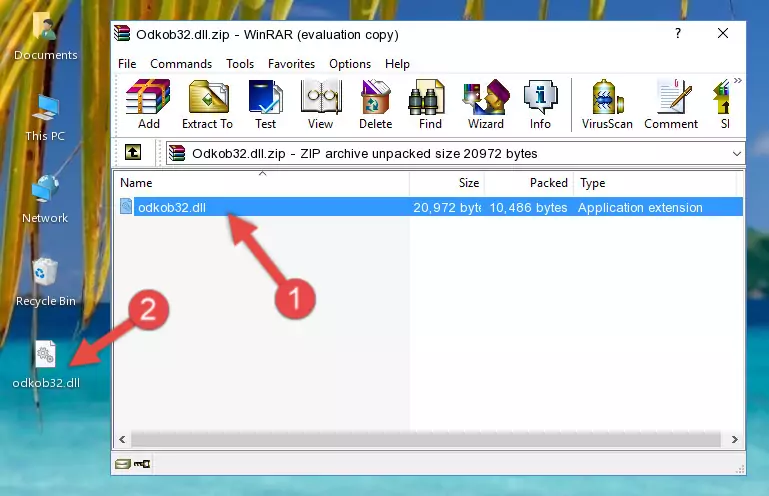769x496 pixels.
Task: Click the 10,486 bytes packed value
Action: pyautogui.click(x=528, y=208)
